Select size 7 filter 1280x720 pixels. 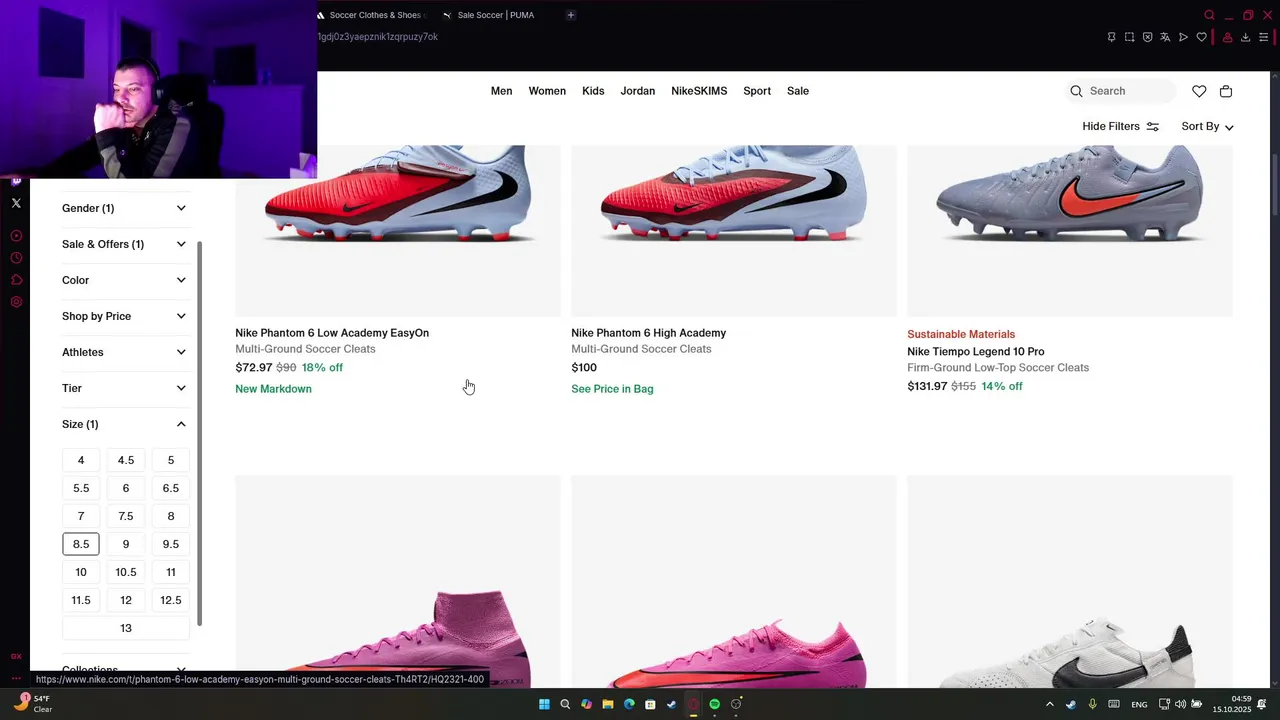click(81, 516)
